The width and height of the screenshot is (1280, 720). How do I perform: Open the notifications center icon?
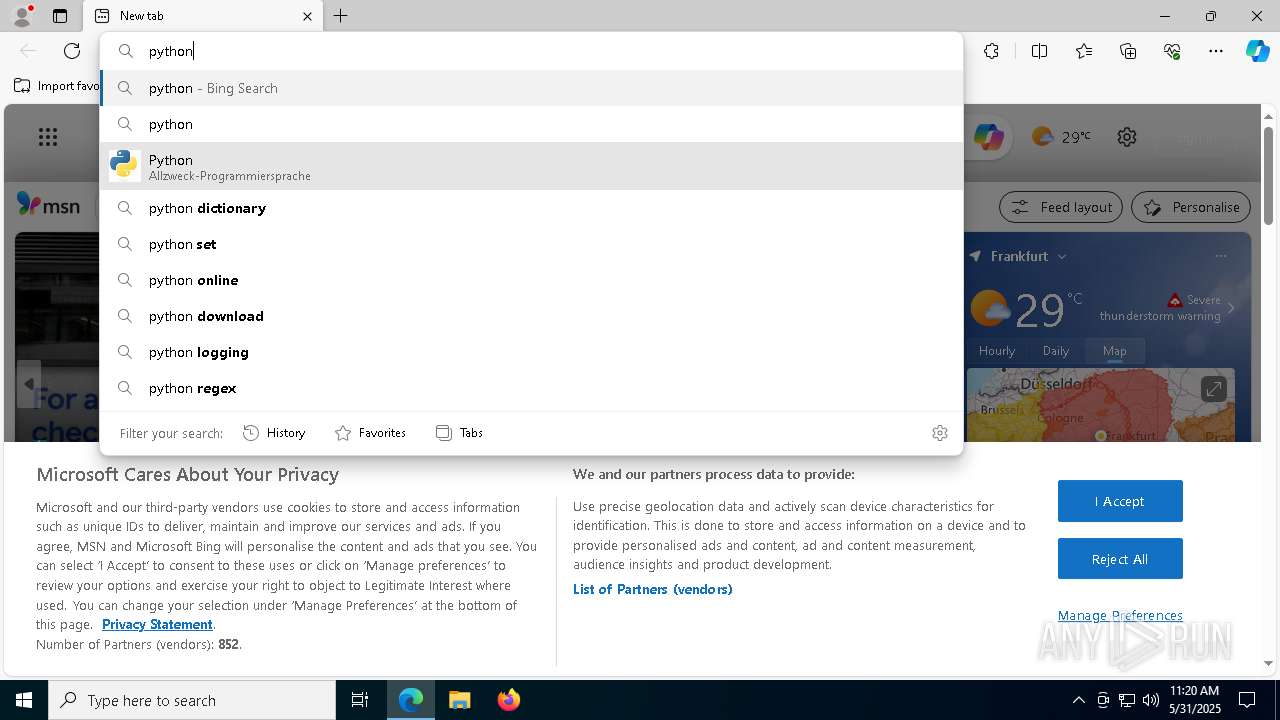1247,700
